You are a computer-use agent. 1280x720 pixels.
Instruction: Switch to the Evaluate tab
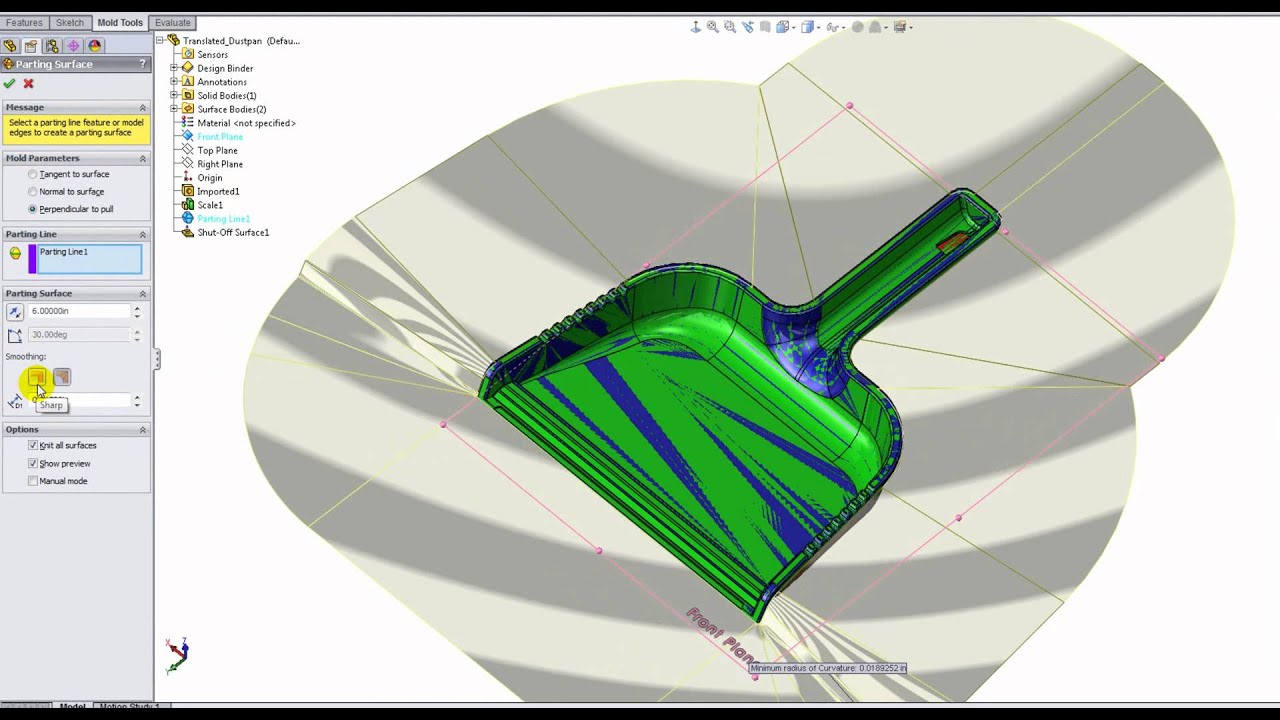(172, 22)
